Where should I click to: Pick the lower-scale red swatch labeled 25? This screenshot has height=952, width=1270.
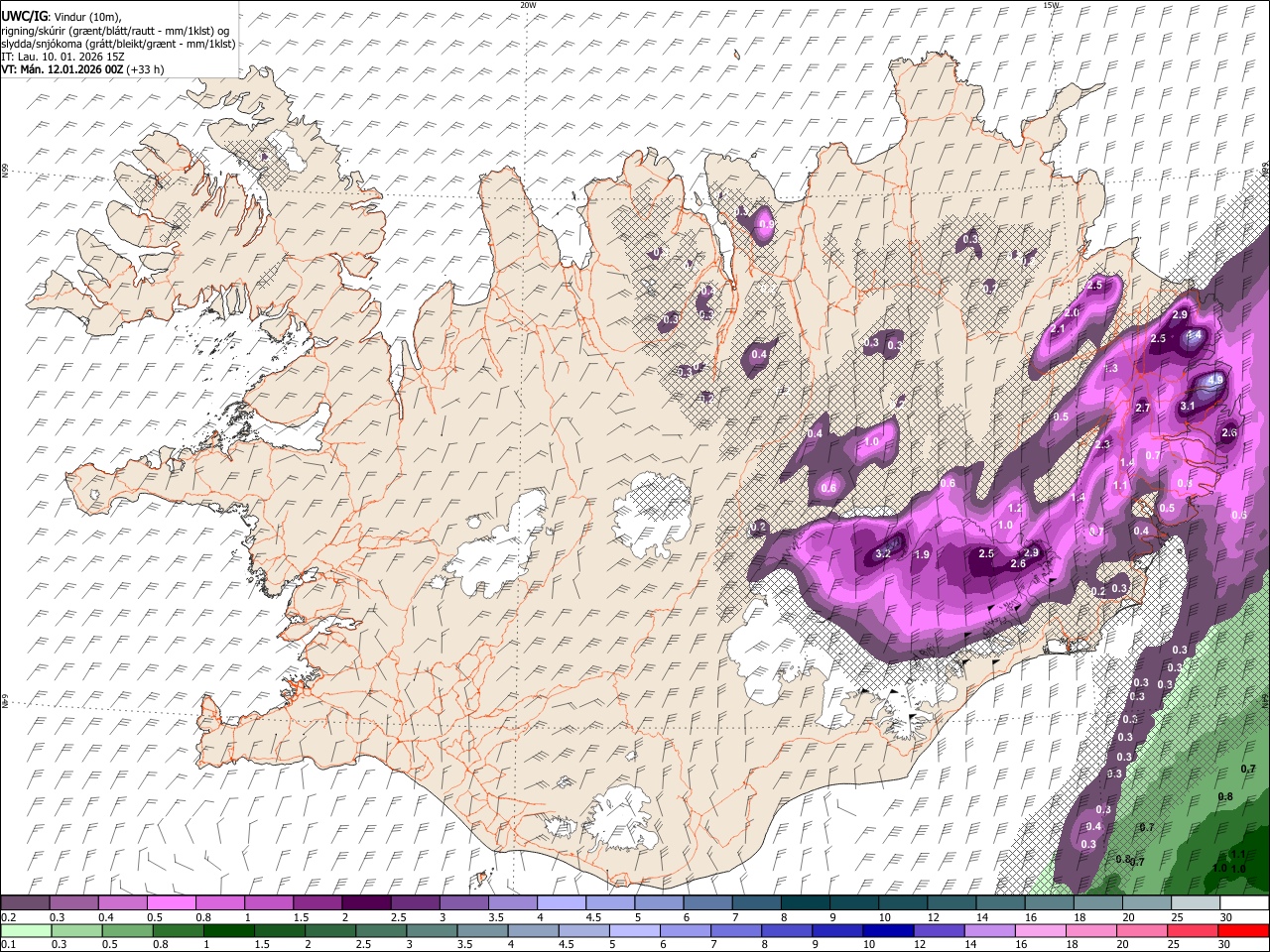point(1194,931)
